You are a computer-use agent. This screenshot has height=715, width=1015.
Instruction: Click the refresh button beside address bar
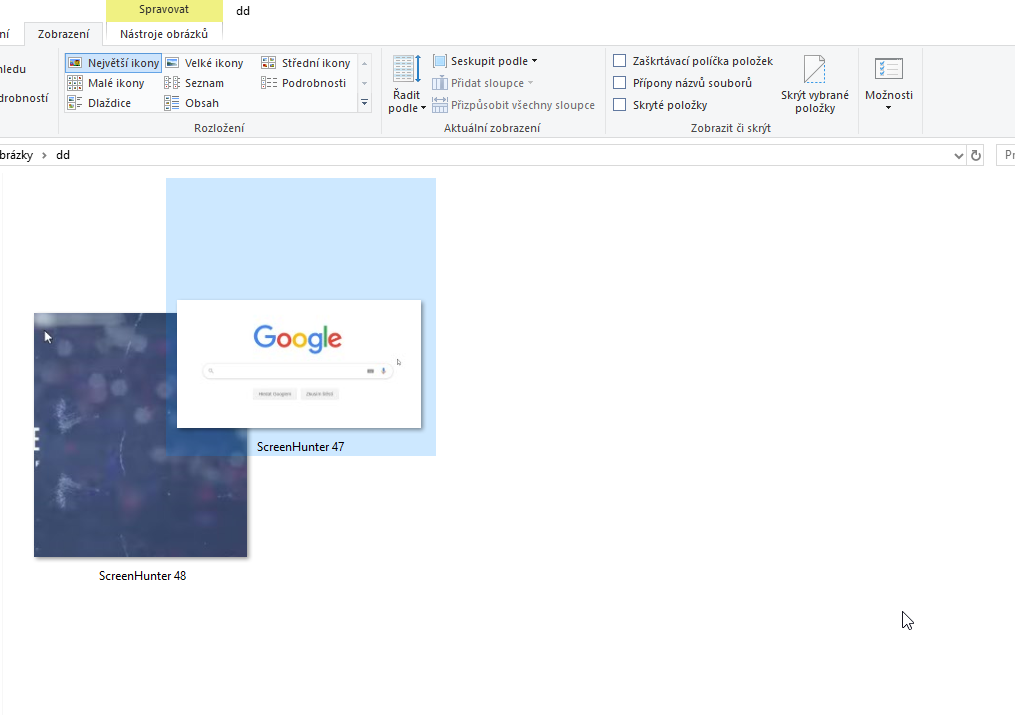pyautogui.click(x=976, y=155)
